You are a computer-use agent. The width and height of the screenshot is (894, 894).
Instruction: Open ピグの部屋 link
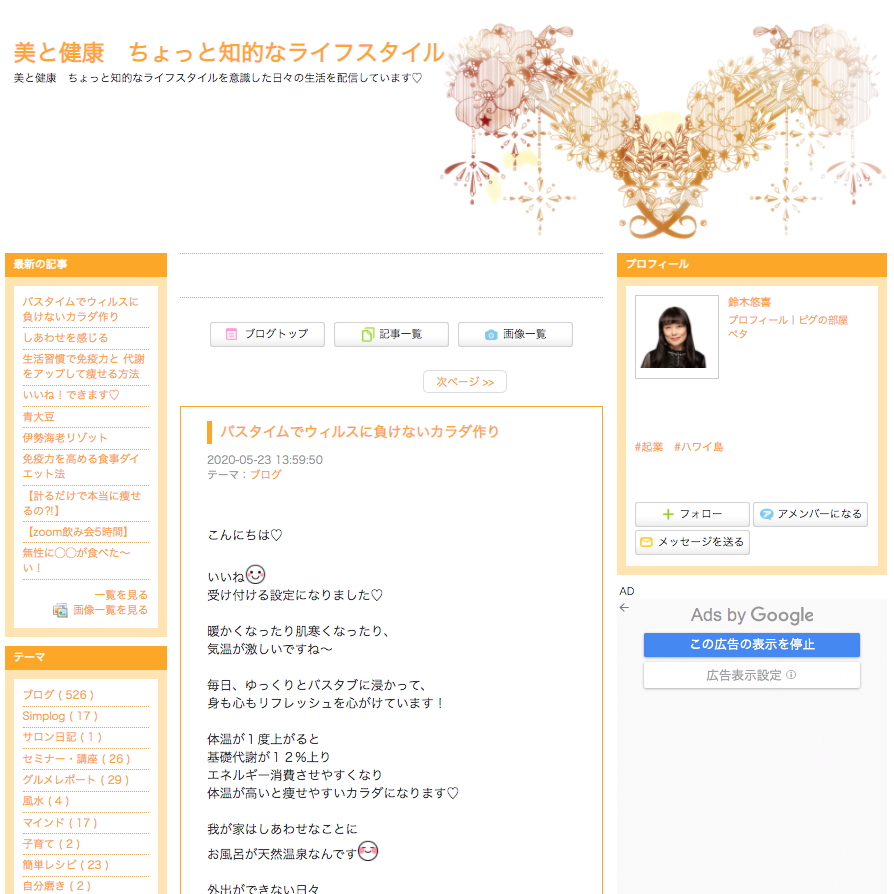tap(823, 320)
